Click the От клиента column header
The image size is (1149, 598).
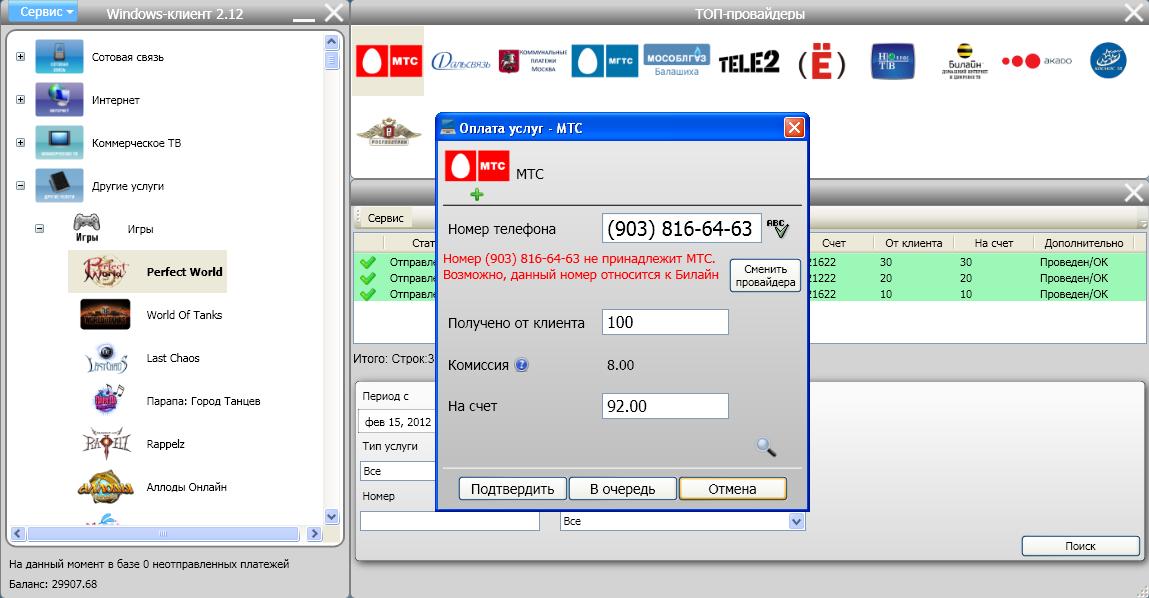tap(913, 243)
